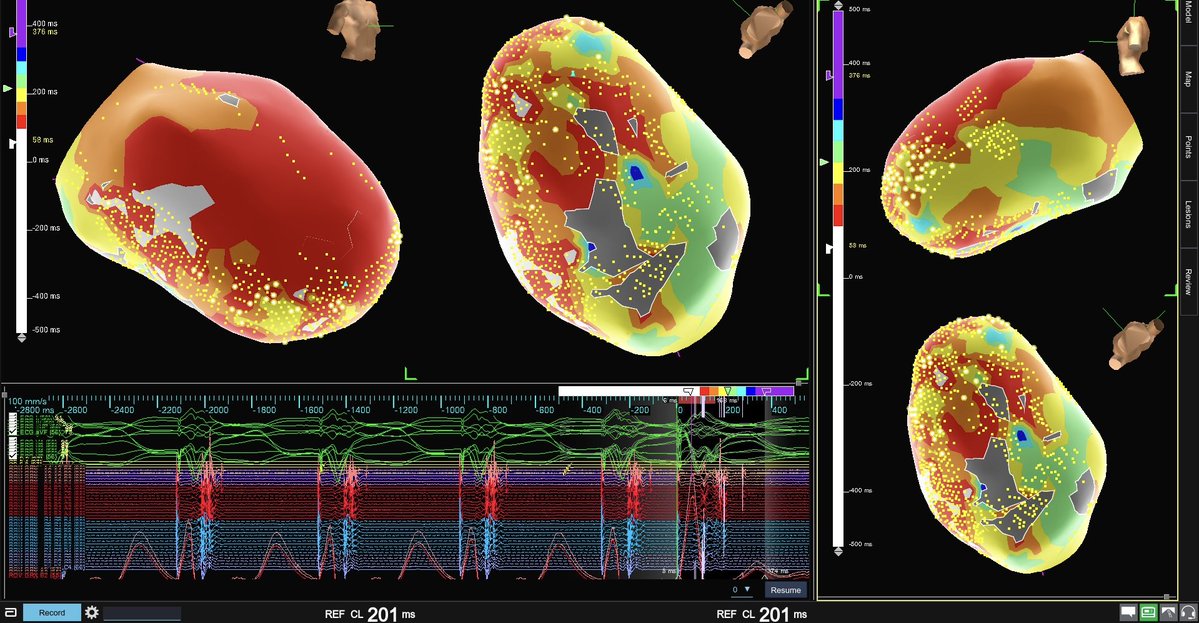The height and width of the screenshot is (623, 1199).
Task: Open the speech bubble notes icon
Action: coord(1128,612)
